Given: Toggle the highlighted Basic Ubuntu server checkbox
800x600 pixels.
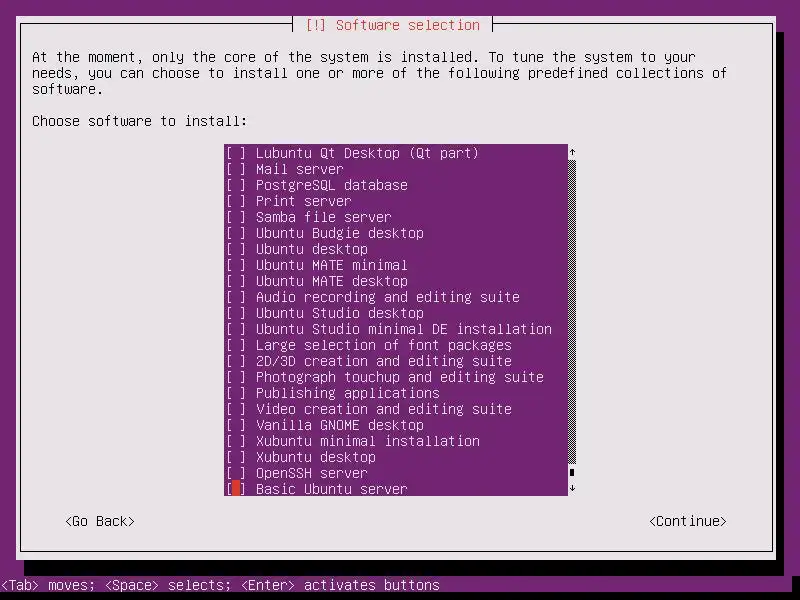Looking at the screenshot, I should [236, 489].
